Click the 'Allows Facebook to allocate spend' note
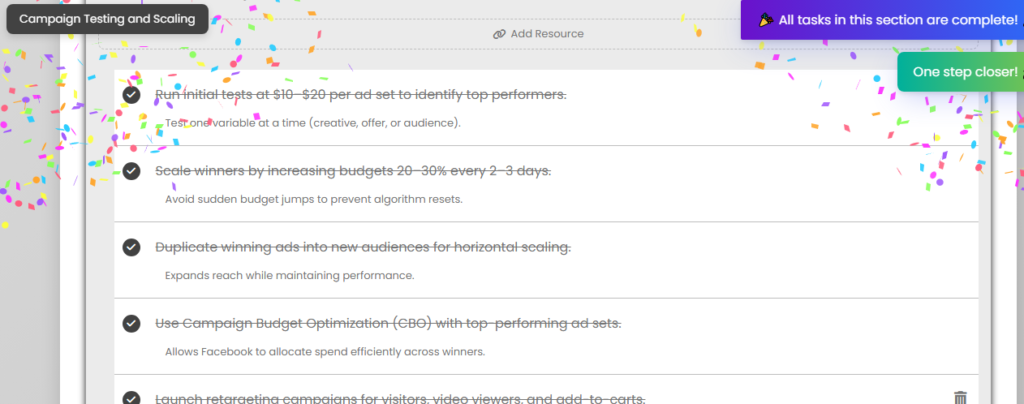The width and height of the screenshot is (1024, 404). tap(325, 352)
